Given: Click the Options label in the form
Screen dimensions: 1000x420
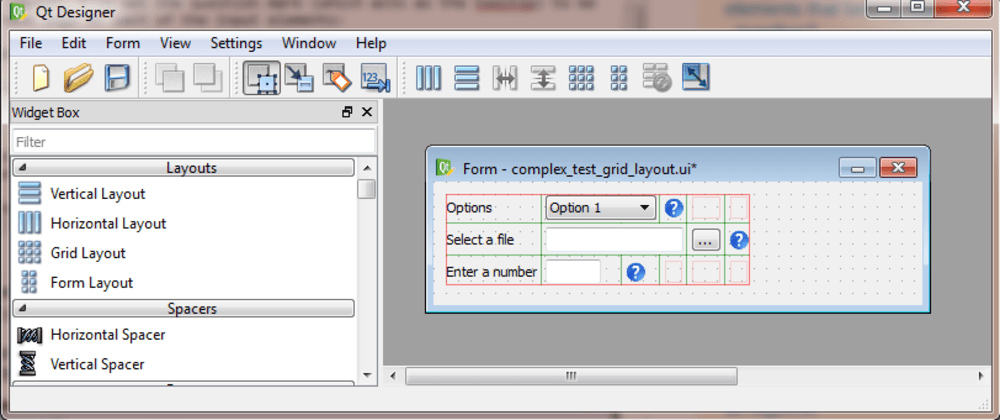Looking at the screenshot, I should pos(469,208).
